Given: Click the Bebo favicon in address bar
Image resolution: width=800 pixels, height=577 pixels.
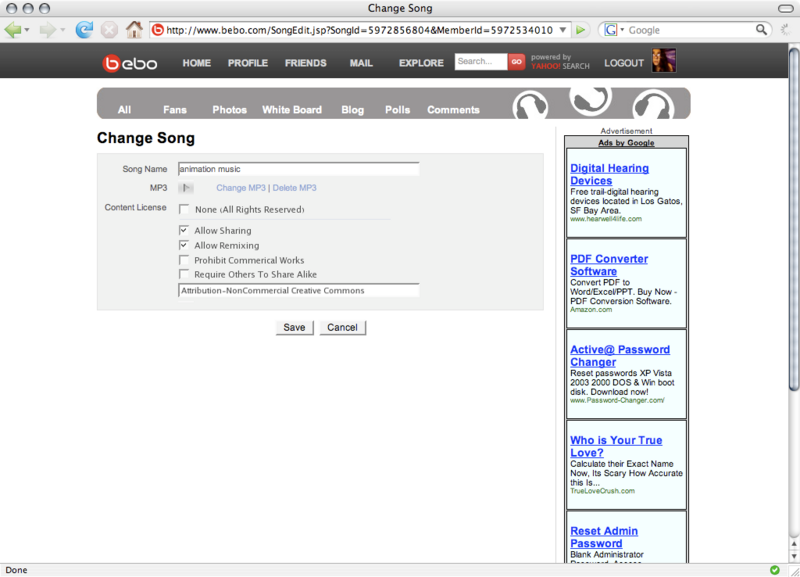Looking at the screenshot, I should pyautogui.click(x=158, y=30).
